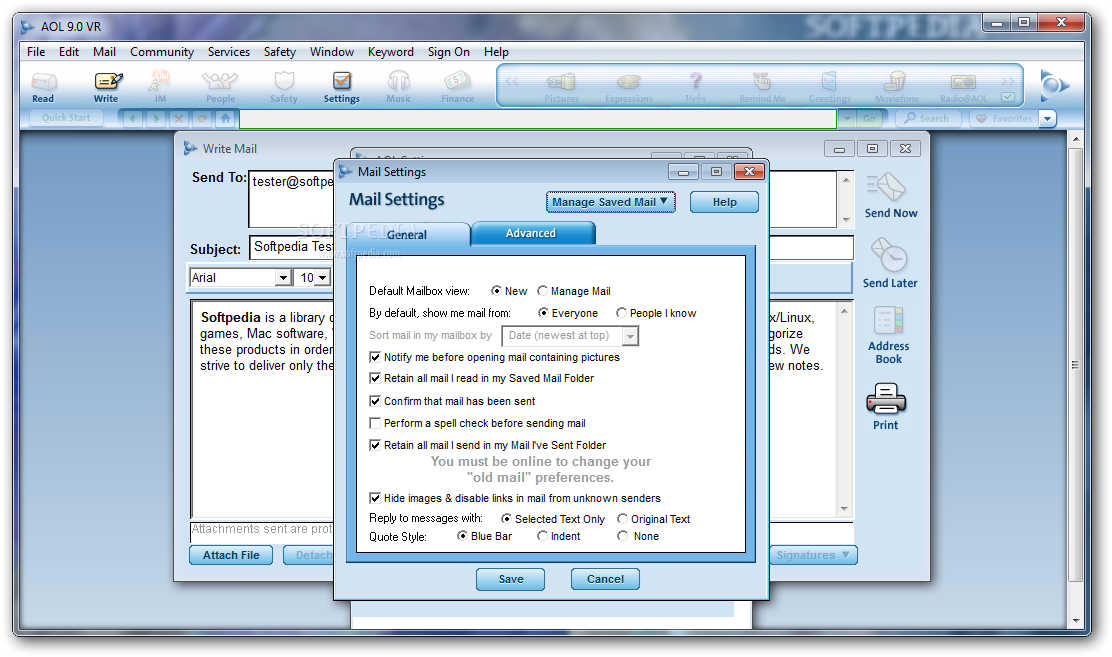Open the File menu
The width and height of the screenshot is (1112, 657).
pos(36,52)
